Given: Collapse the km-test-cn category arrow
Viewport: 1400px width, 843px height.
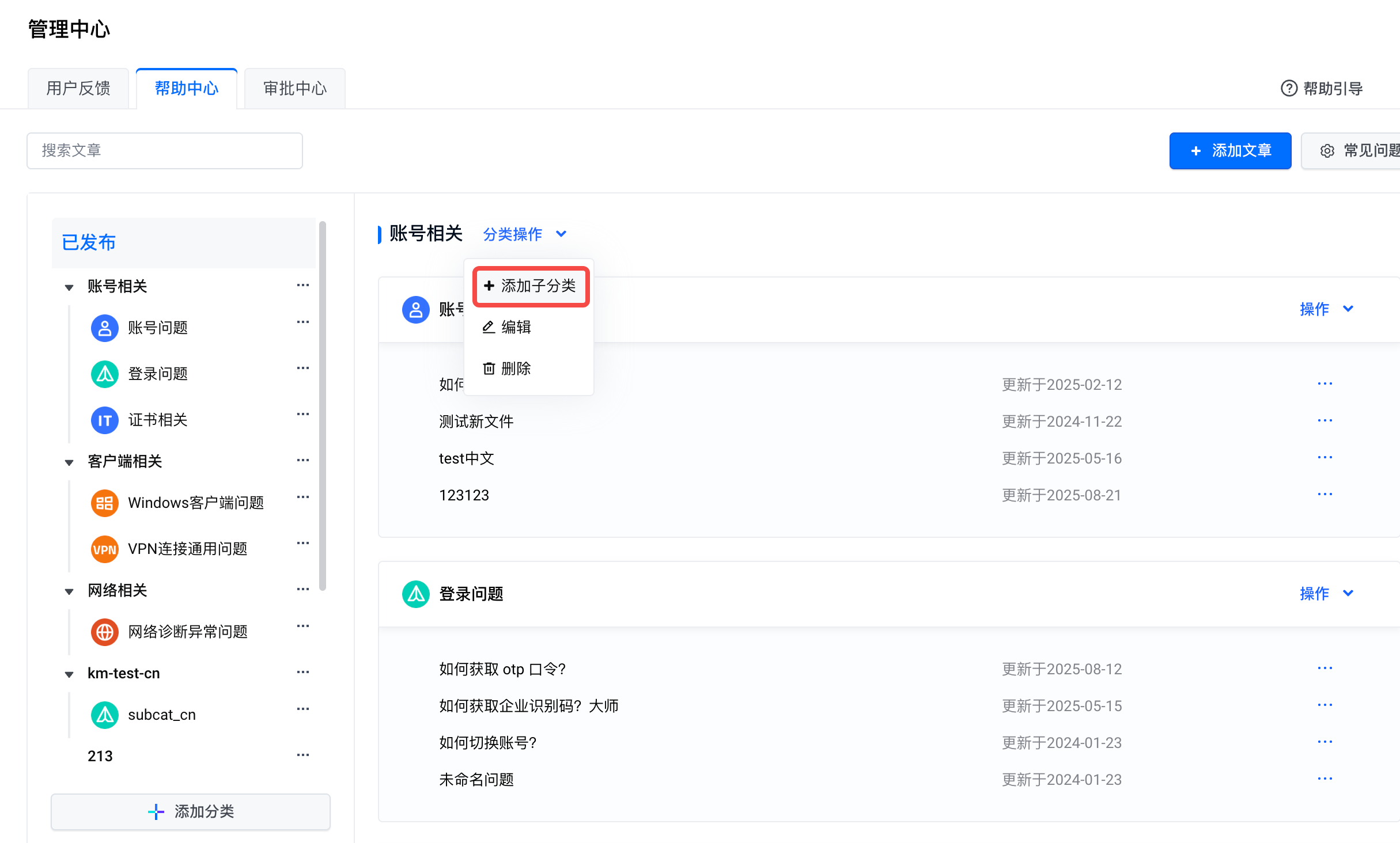Looking at the screenshot, I should point(69,674).
